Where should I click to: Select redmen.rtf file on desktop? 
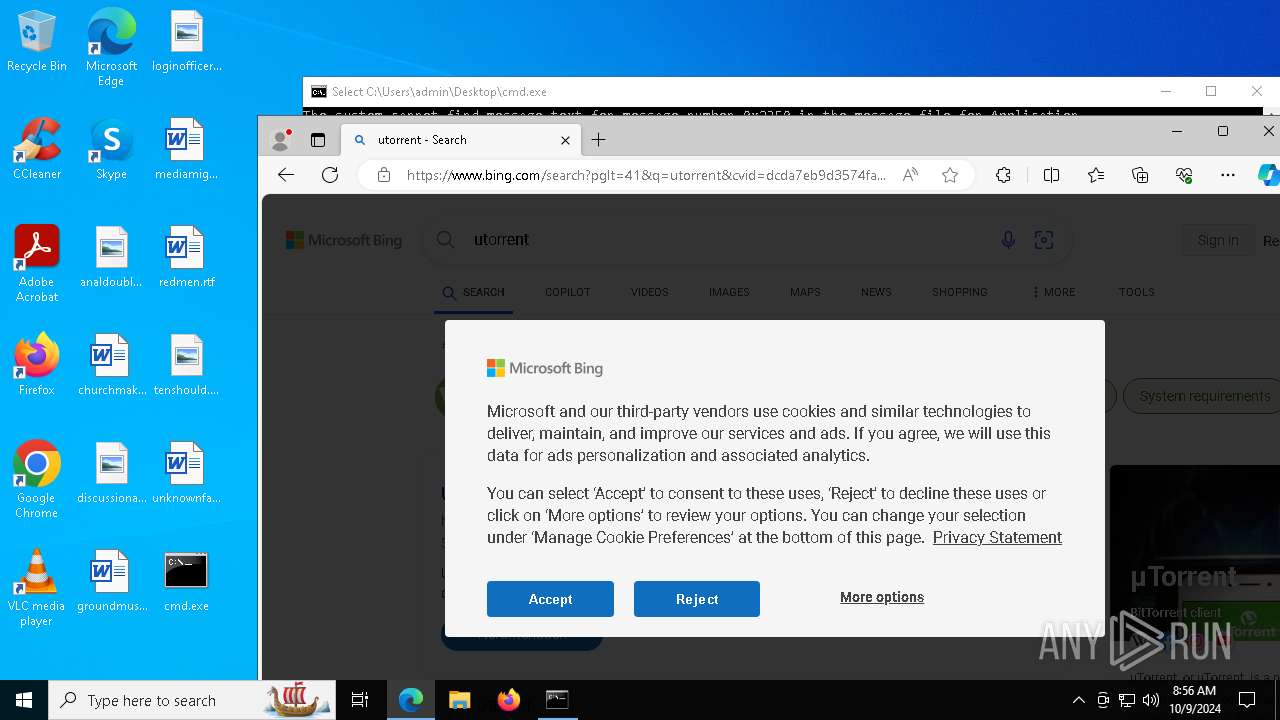186,257
